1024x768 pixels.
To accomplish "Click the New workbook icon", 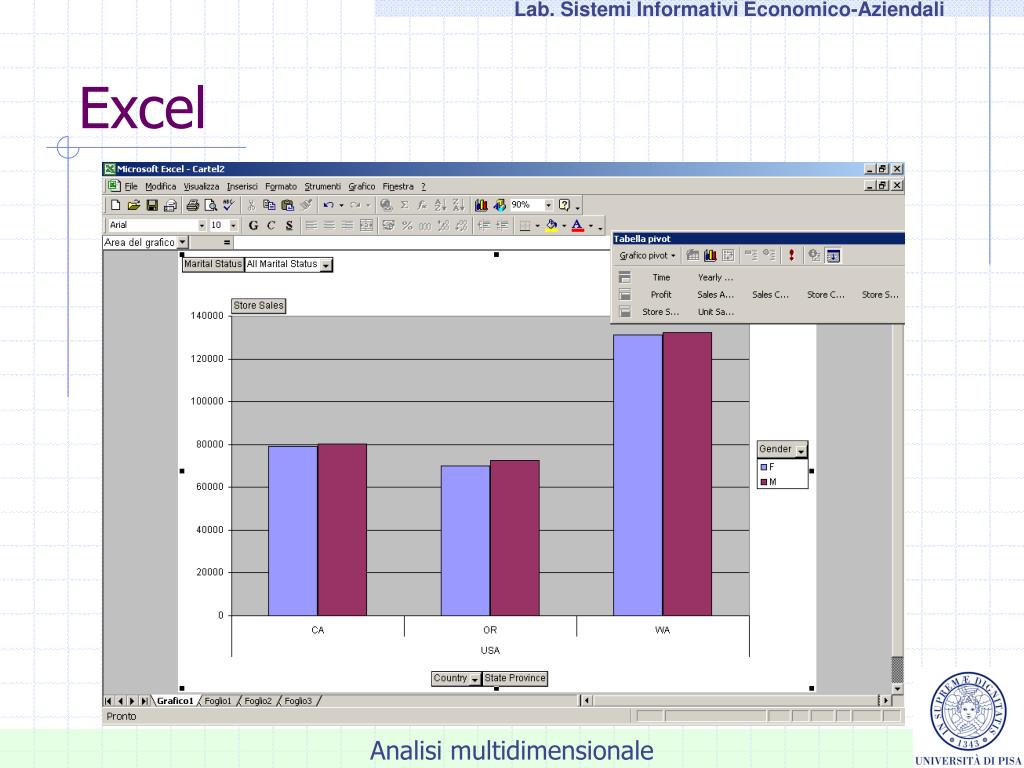I will click(116, 205).
